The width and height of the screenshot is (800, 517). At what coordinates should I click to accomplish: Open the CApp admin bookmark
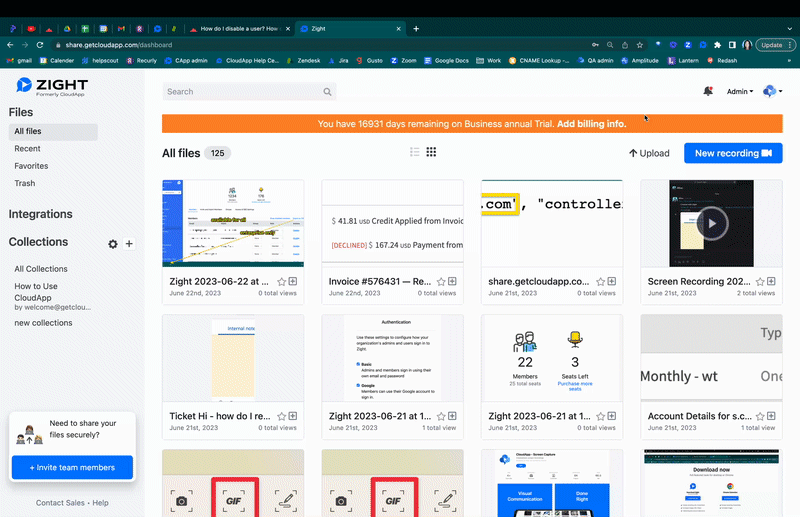(186, 60)
